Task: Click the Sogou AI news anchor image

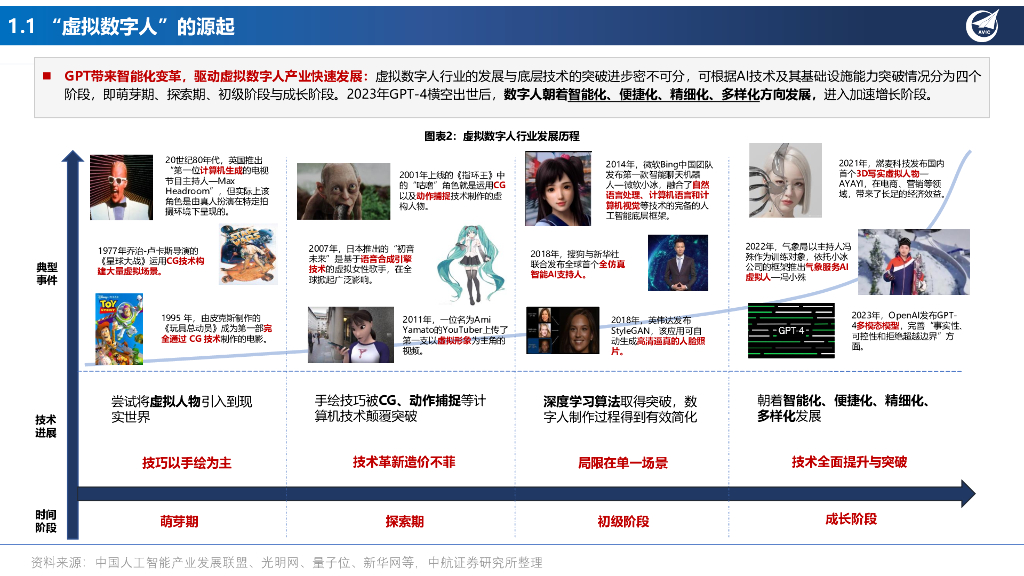Action: [x=678, y=263]
